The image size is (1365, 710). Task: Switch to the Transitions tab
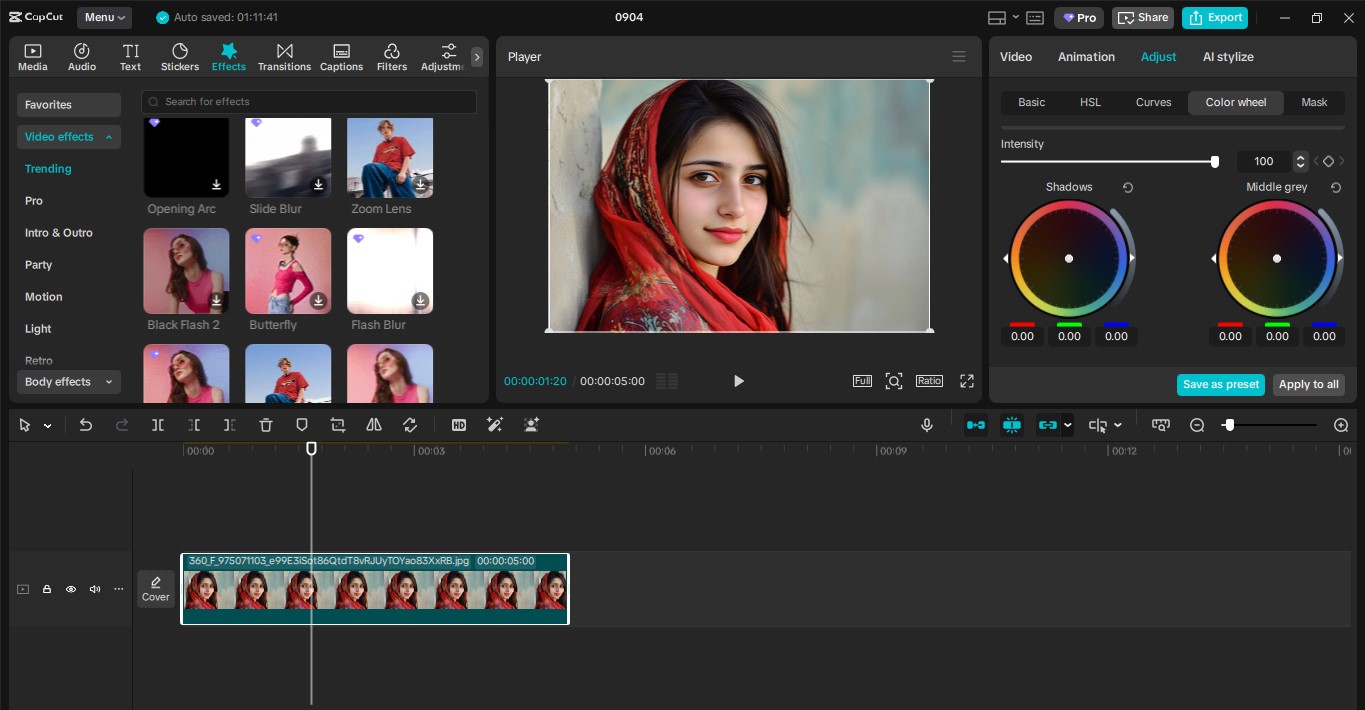tap(284, 56)
